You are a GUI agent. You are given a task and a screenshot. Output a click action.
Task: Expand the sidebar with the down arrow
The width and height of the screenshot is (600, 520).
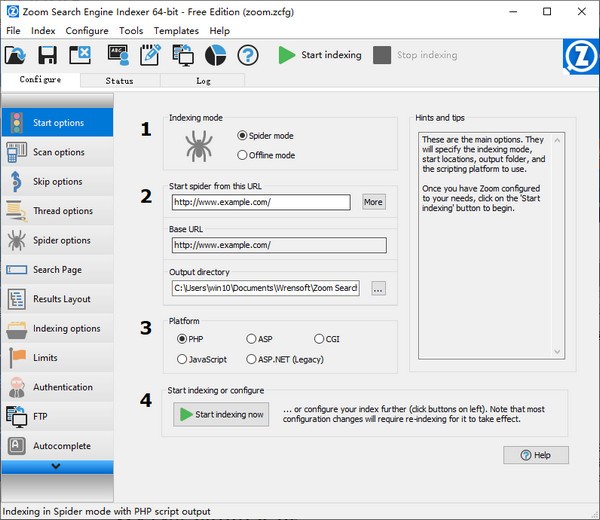(57, 466)
